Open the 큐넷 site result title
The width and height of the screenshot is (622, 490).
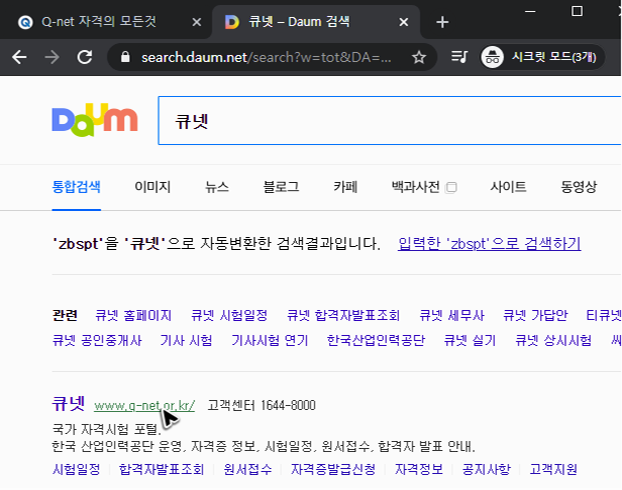point(68,404)
